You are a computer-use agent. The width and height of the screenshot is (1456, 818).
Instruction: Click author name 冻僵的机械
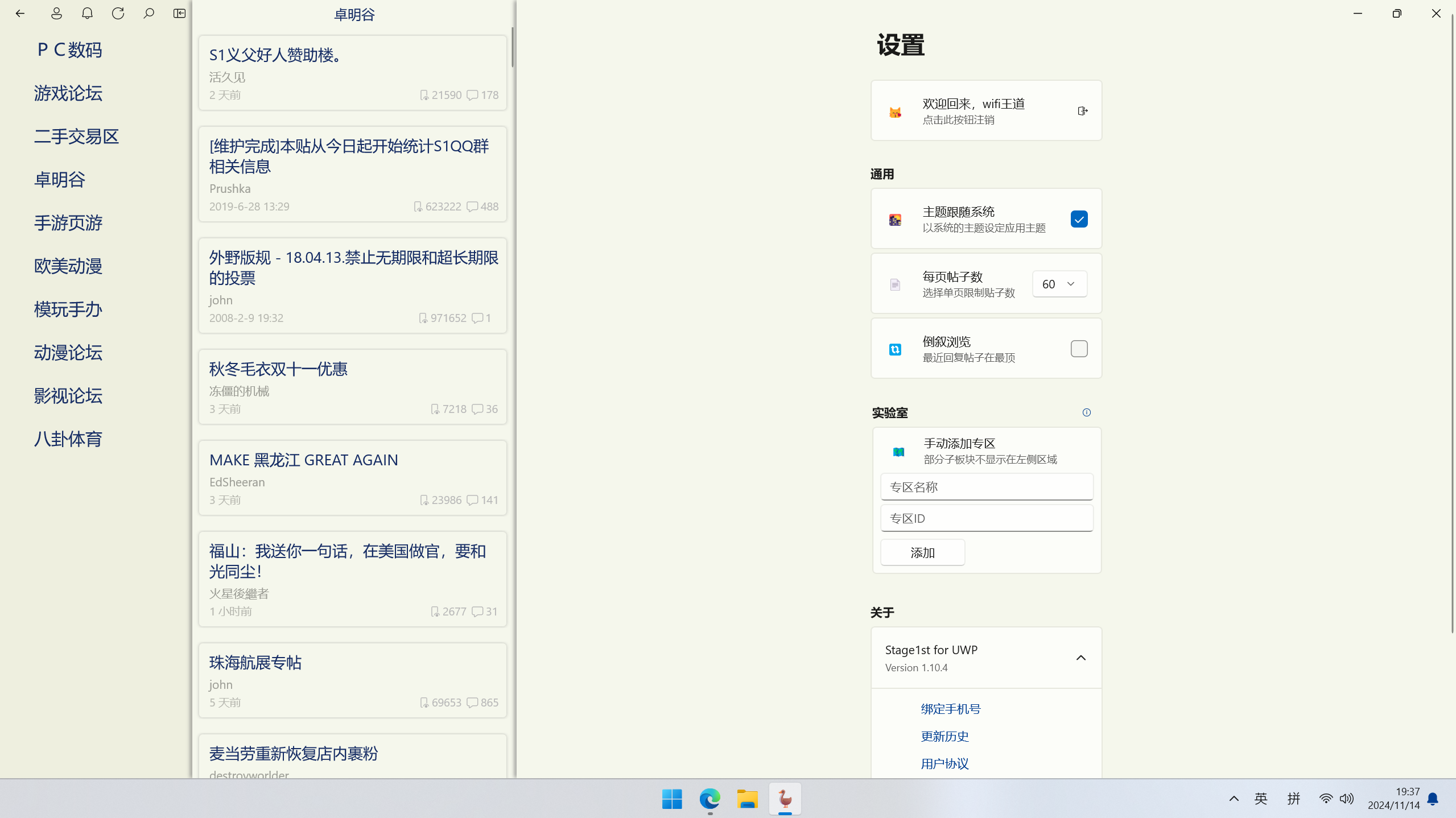coord(239,391)
